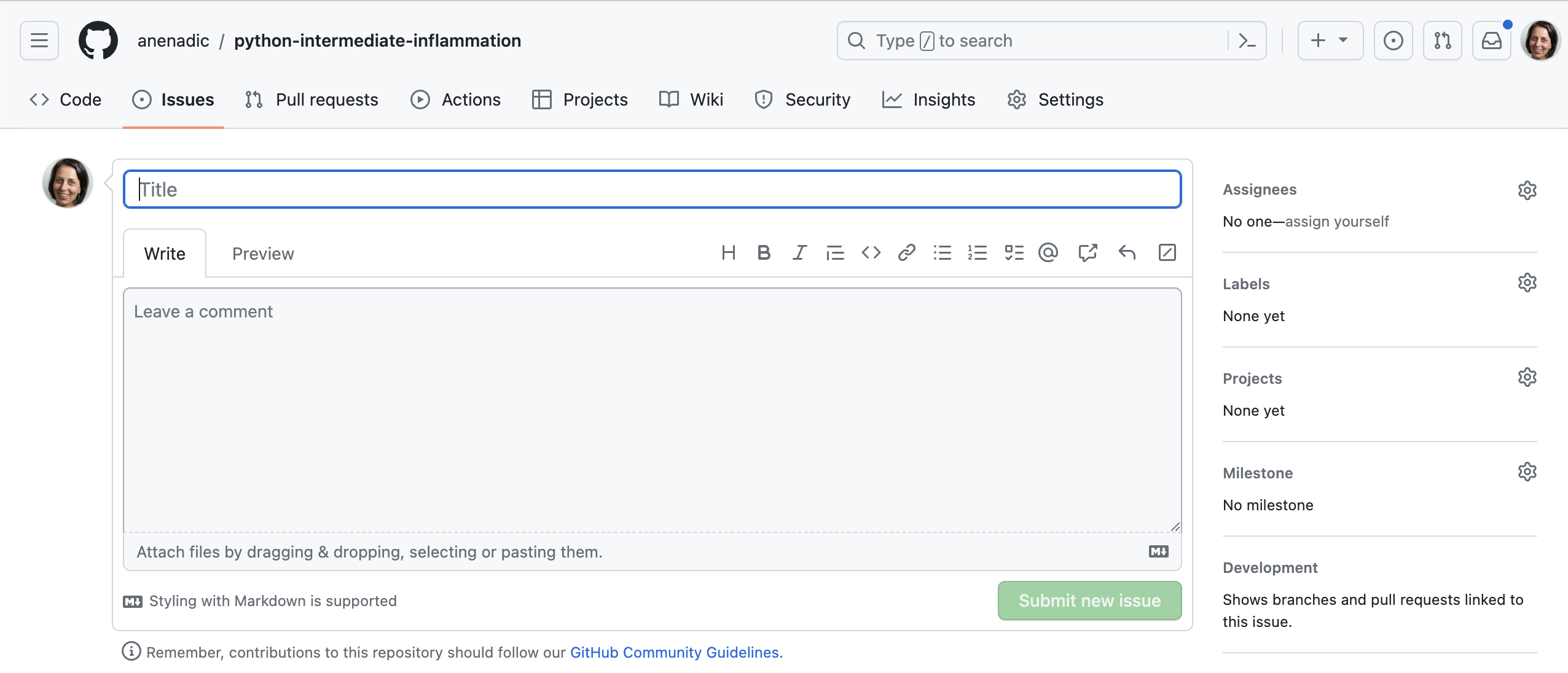Mention a user with the @ icon

(x=1048, y=252)
